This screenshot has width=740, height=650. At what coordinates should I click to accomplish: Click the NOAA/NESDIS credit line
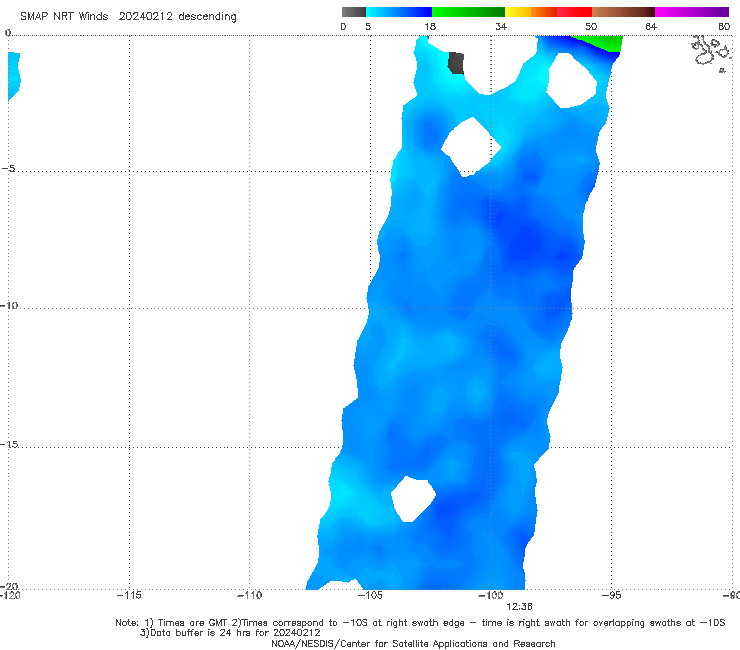click(x=413, y=643)
